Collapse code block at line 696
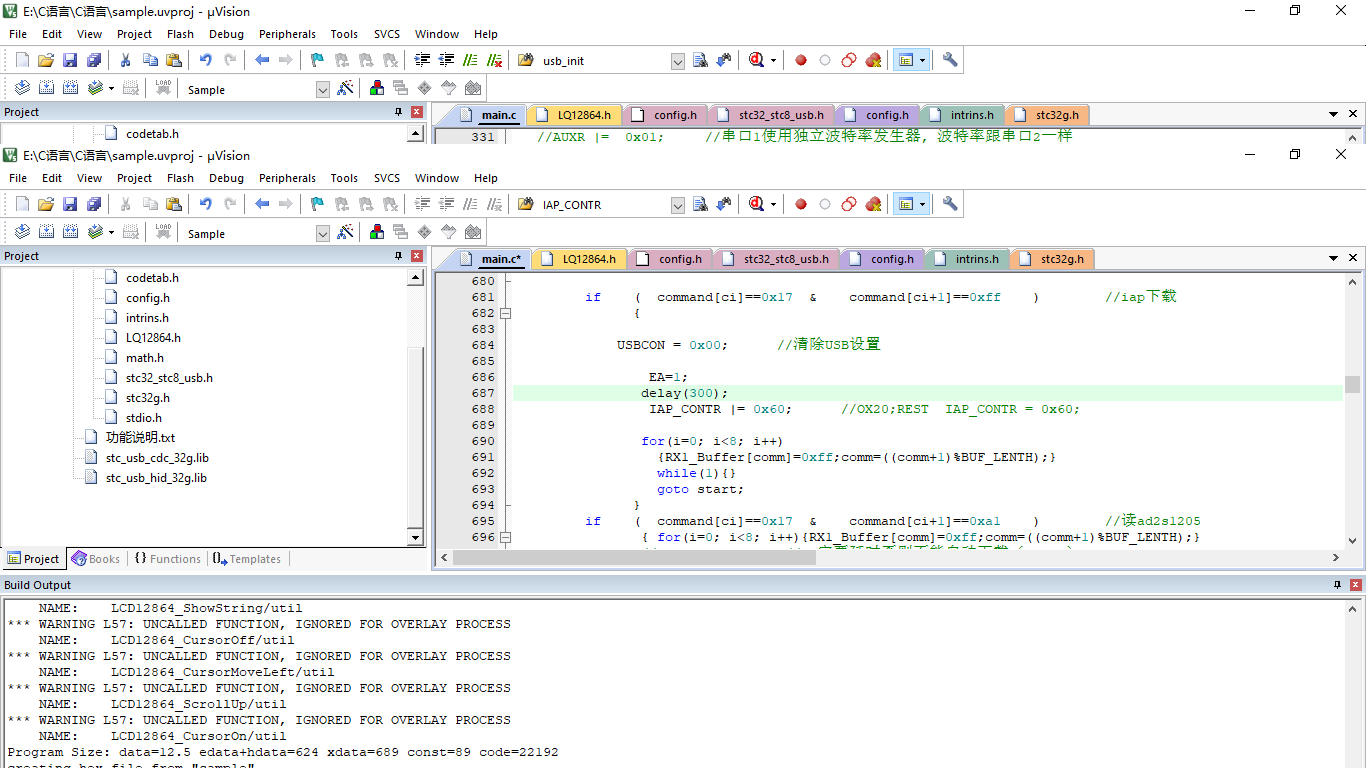The height and width of the screenshot is (768, 1366). coord(505,537)
